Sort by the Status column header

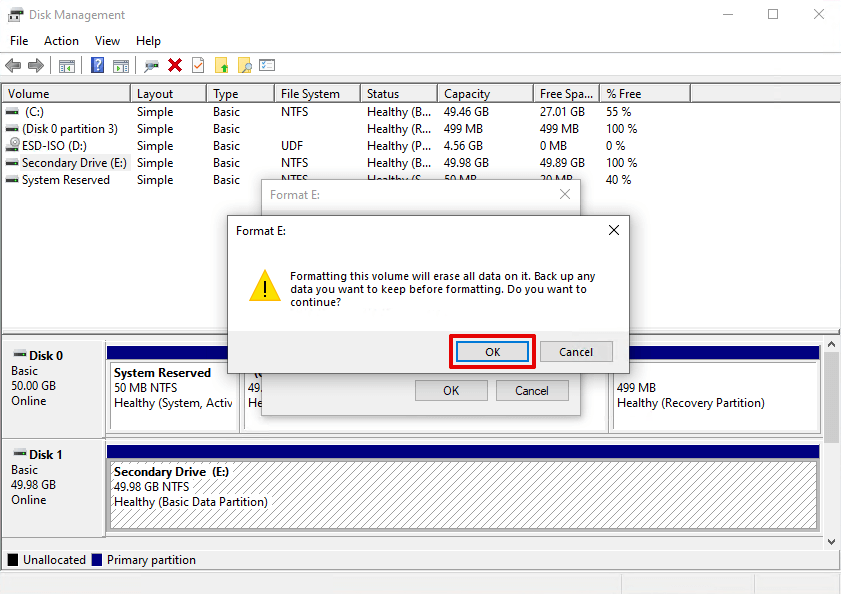pyautogui.click(x=399, y=93)
